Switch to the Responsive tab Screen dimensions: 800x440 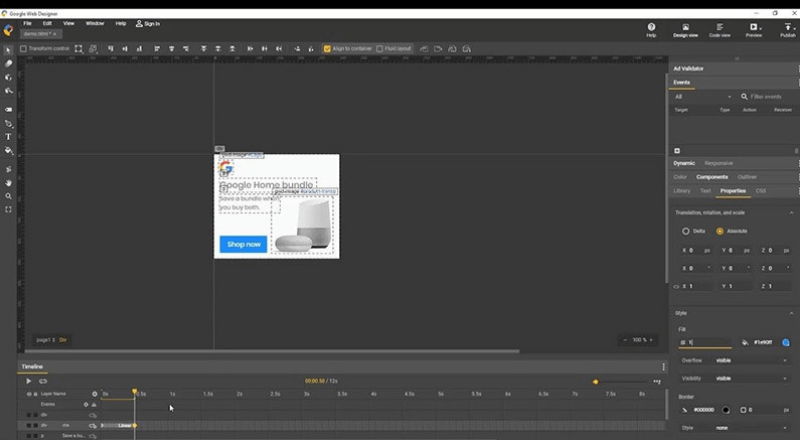coord(718,163)
